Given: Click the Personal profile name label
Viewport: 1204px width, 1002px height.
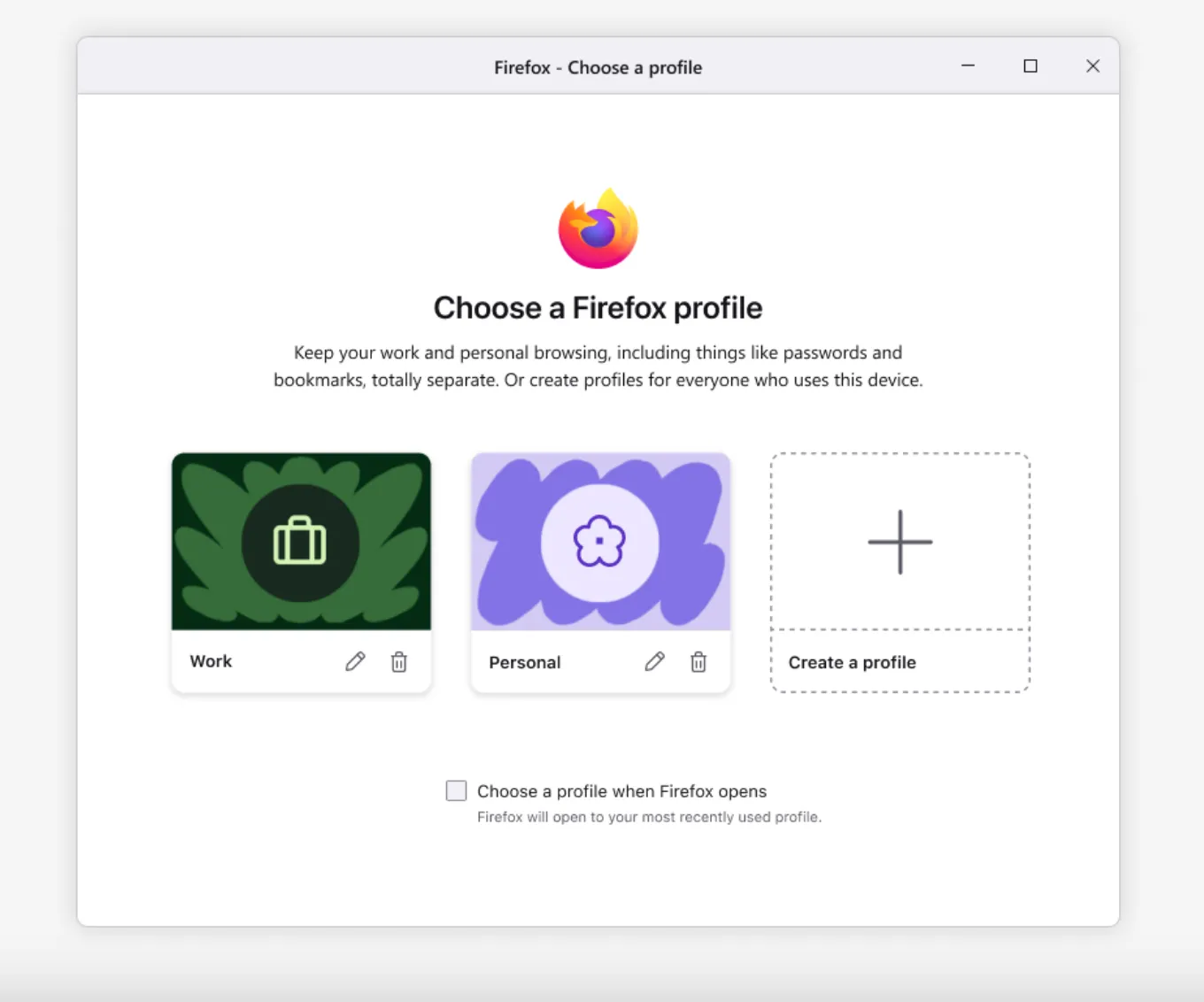Looking at the screenshot, I should 524,661.
